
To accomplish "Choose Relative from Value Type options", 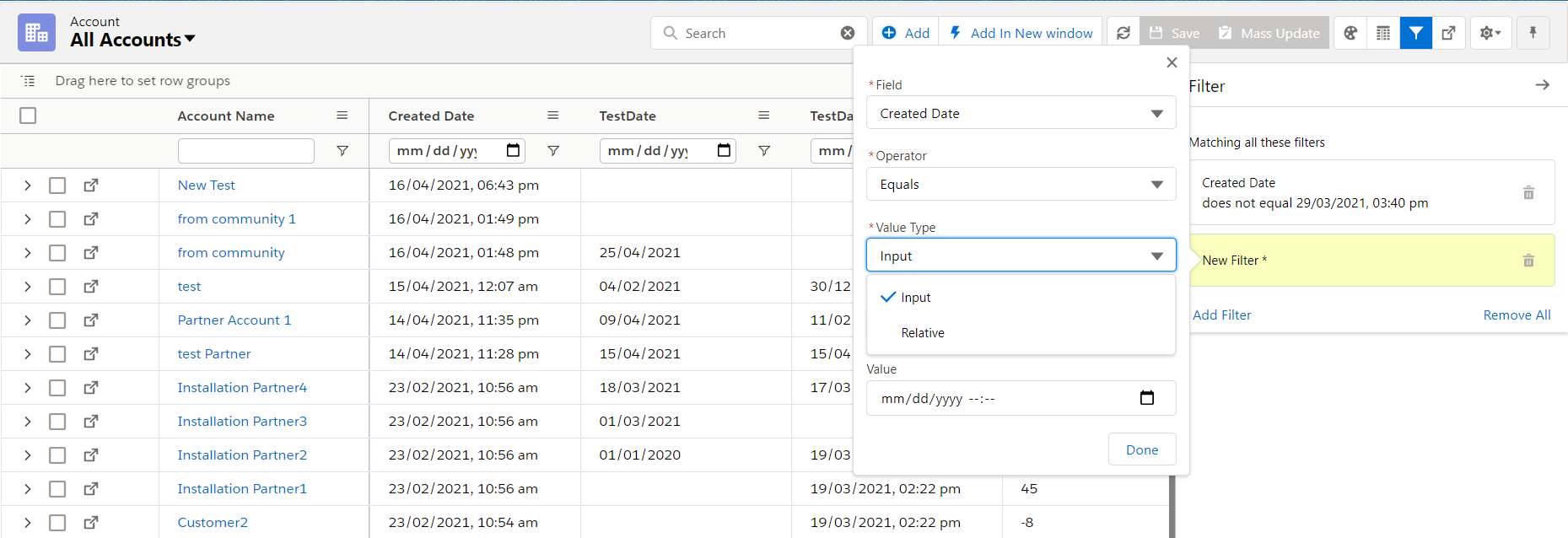I will coord(922,333).
